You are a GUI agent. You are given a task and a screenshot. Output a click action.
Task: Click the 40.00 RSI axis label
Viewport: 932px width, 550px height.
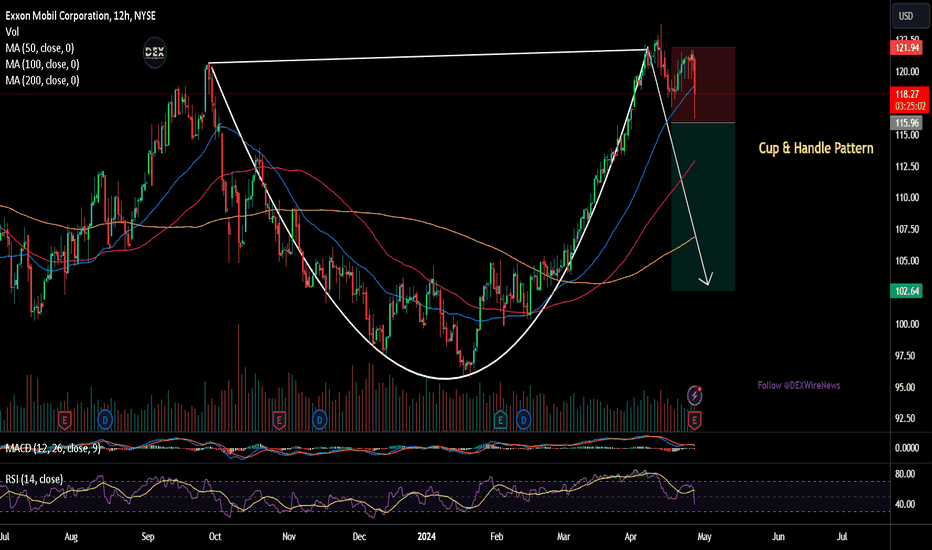tap(905, 504)
